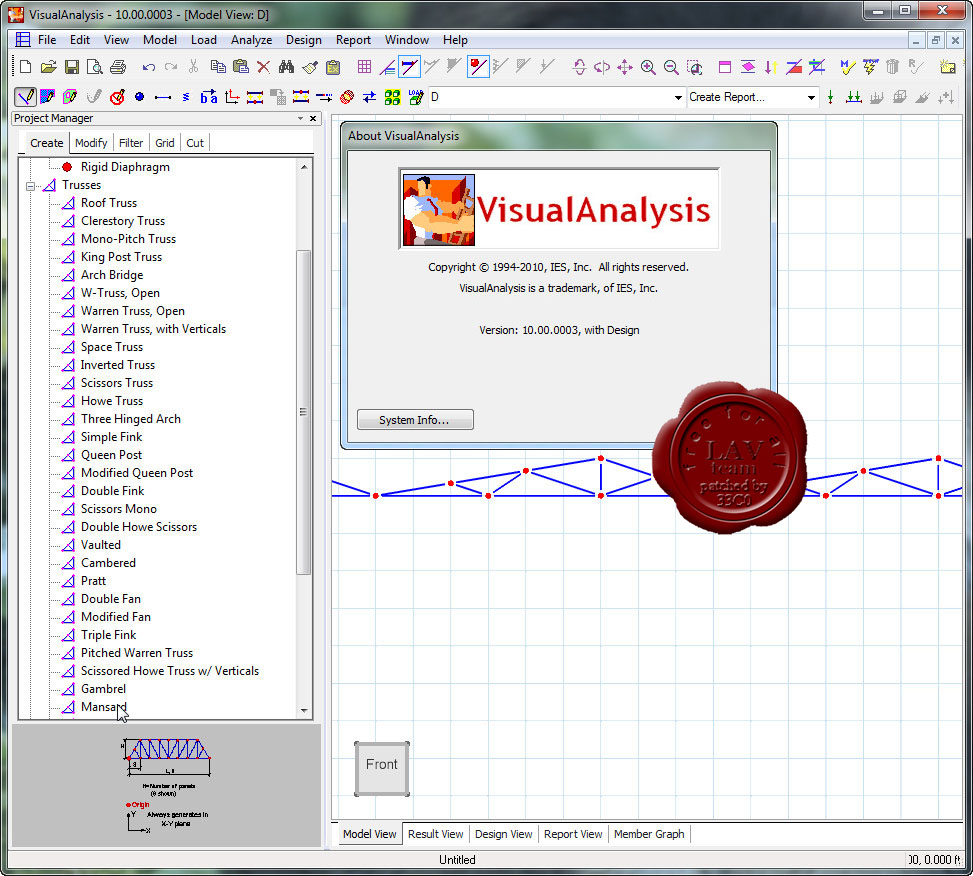This screenshot has height=876, width=973.
Task: Close the Project Manager panel
Action: click(x=313, y=118)
